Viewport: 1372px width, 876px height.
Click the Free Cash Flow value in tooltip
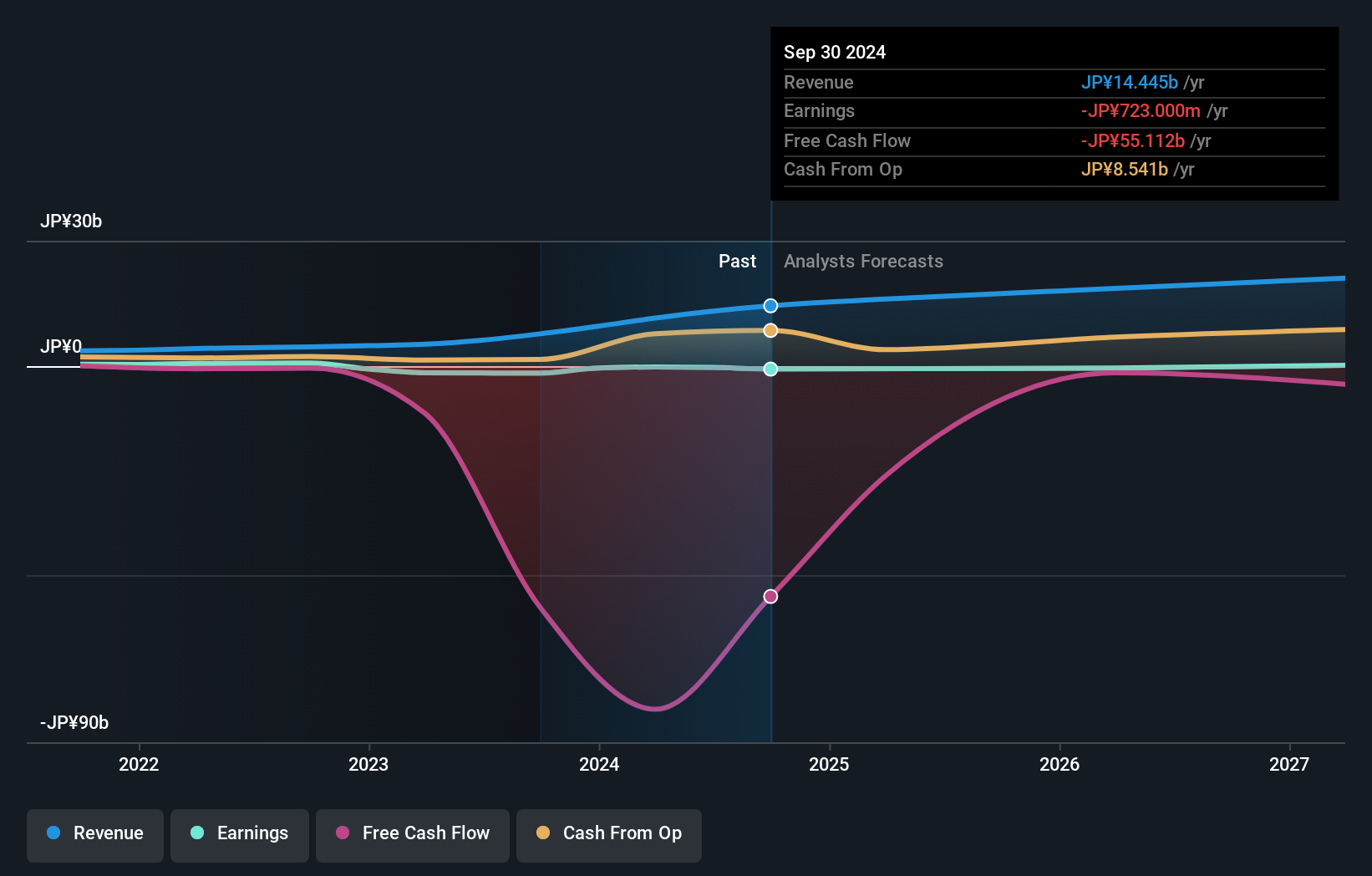pyautogui.click(x=1133, y=140)
